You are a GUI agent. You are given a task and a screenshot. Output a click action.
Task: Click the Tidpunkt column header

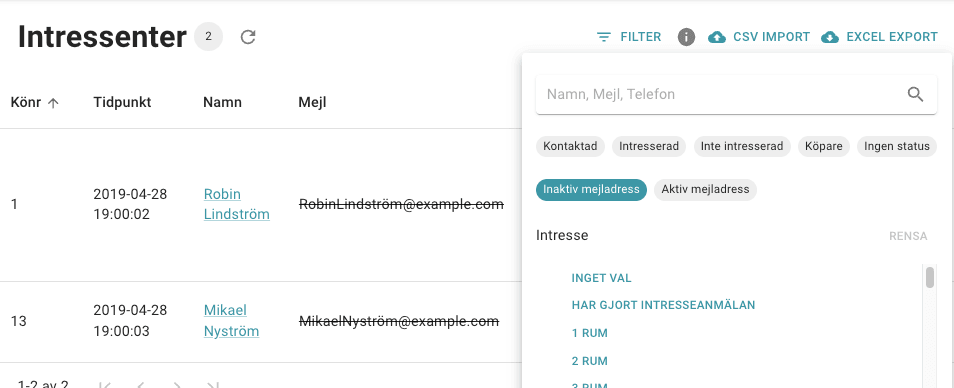[x=122, y=103]
